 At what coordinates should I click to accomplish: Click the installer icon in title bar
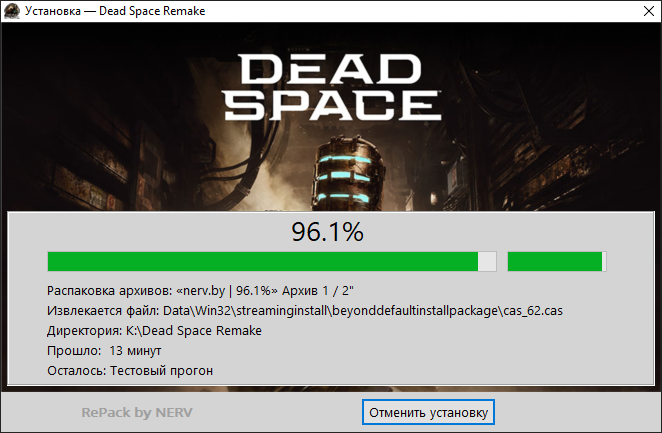click(x=11, y=11)
